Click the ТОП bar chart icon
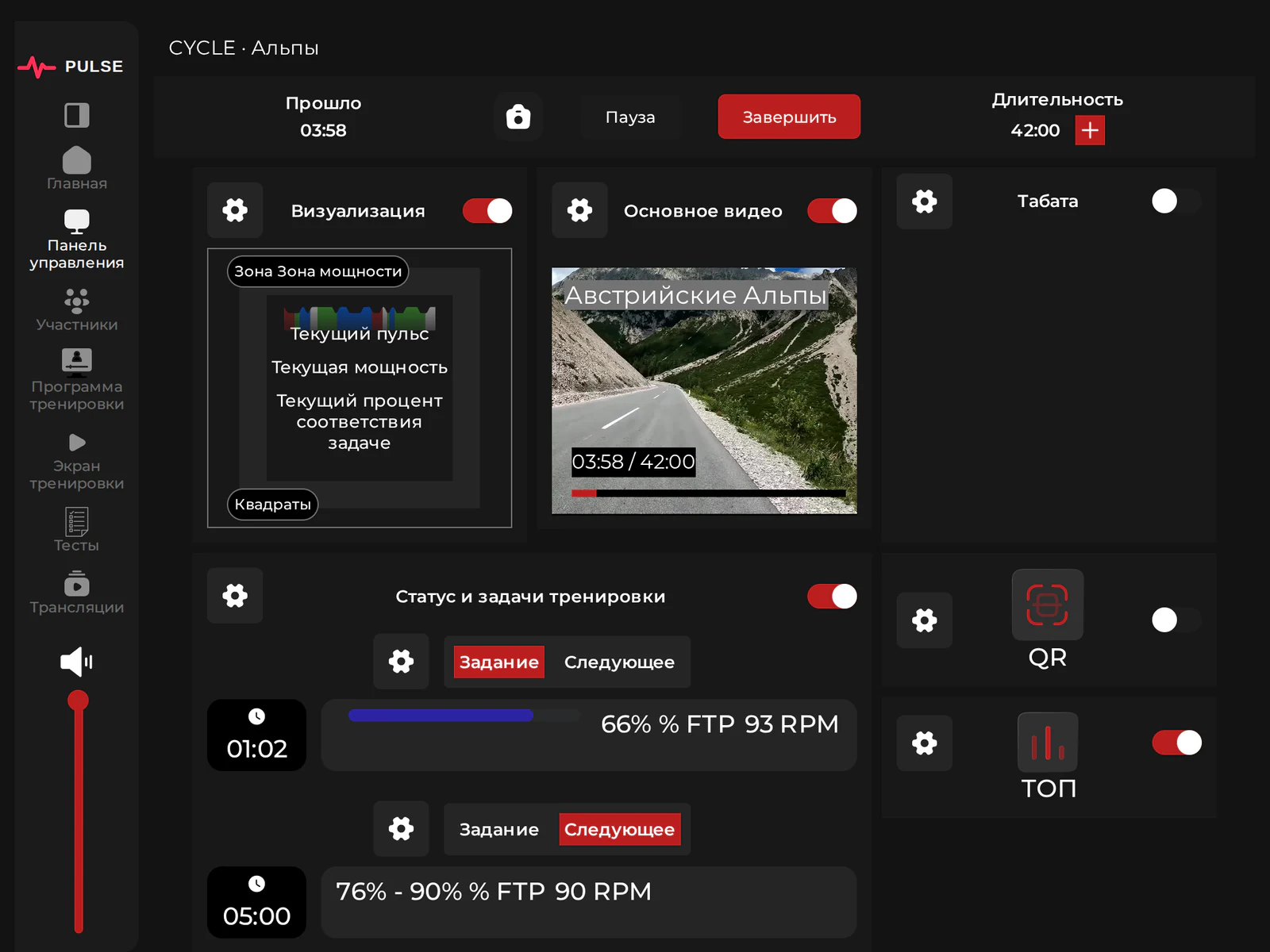Viewport: 1270px width, 952px height. pos(1048,743)
